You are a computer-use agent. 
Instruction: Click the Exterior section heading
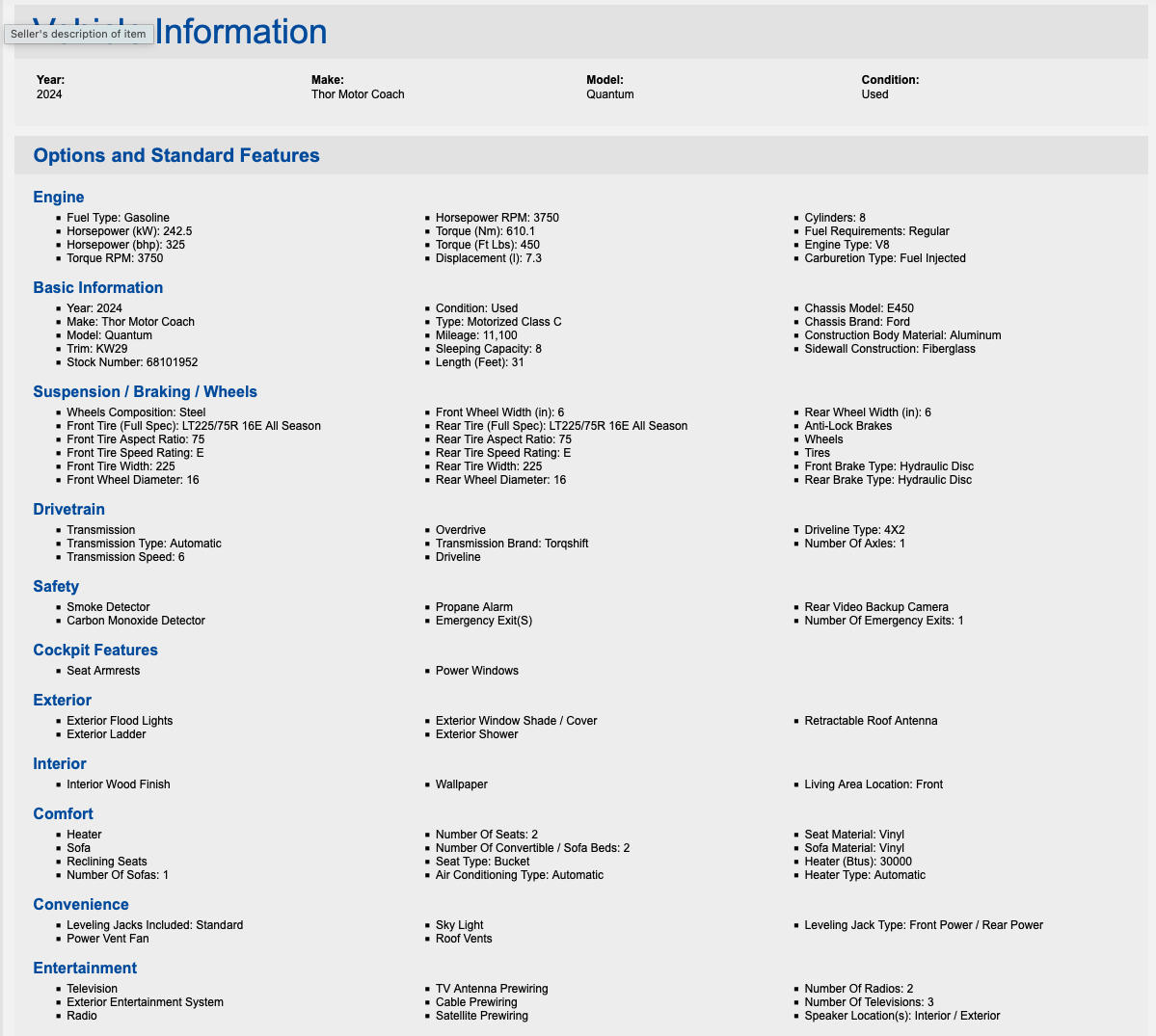62,700
